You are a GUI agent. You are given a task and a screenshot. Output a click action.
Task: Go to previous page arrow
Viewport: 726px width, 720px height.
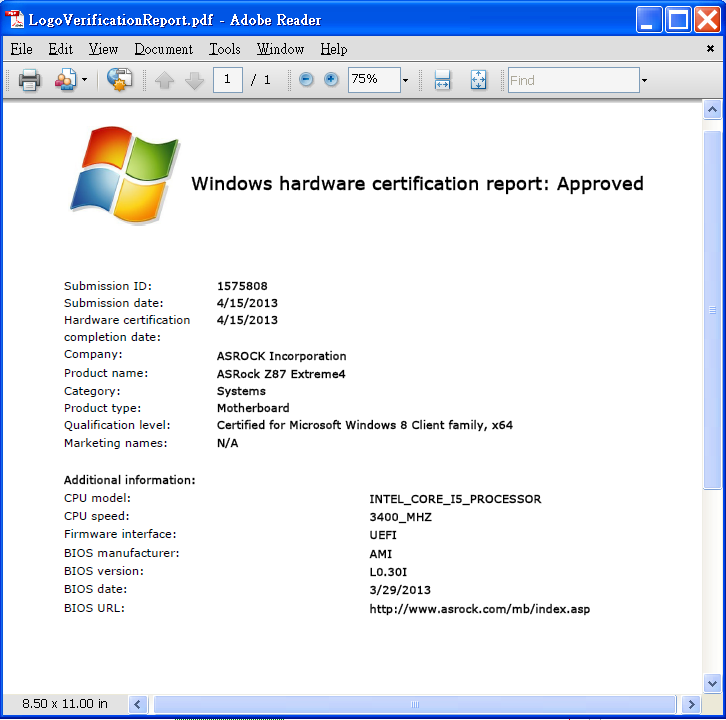coord(164,80)
